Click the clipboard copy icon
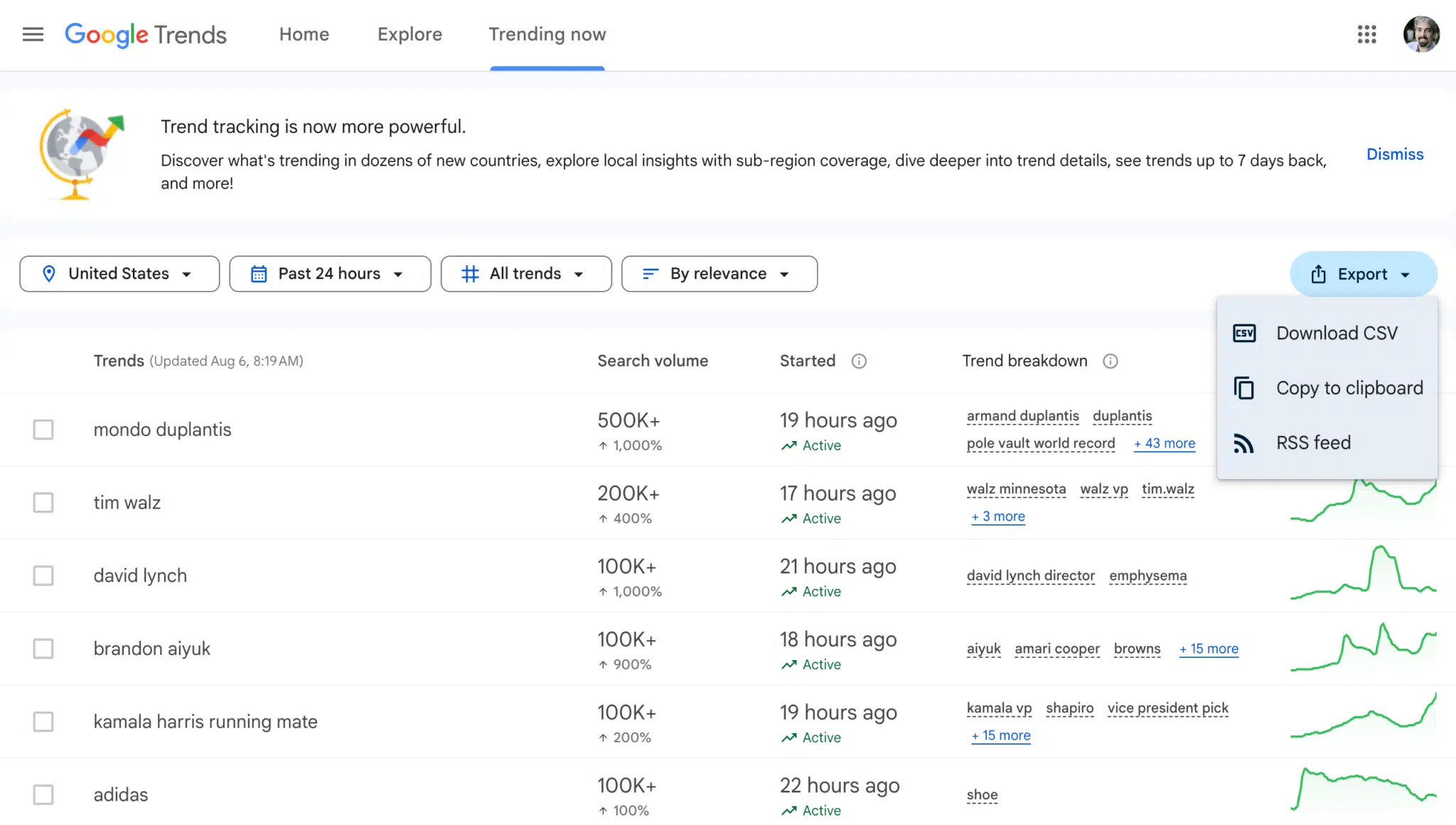This screenshot has height=825, width=1456. point(1244,388)
